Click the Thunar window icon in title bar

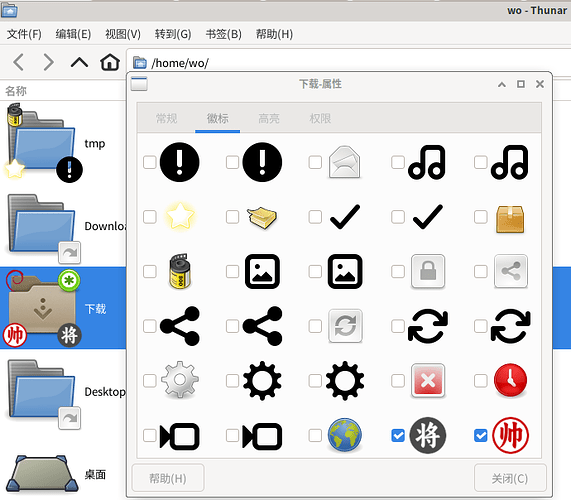[9, 10]
